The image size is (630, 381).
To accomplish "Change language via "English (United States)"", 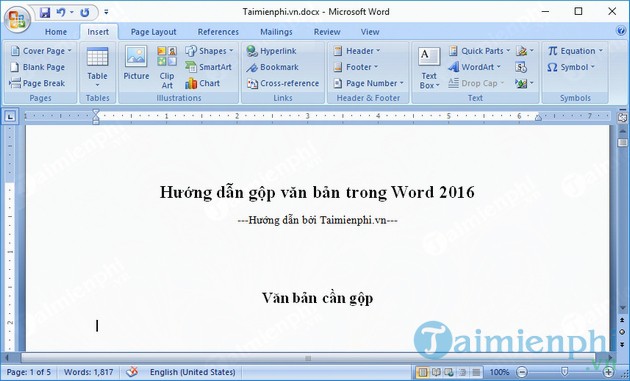I will click(x=192, y=372).
